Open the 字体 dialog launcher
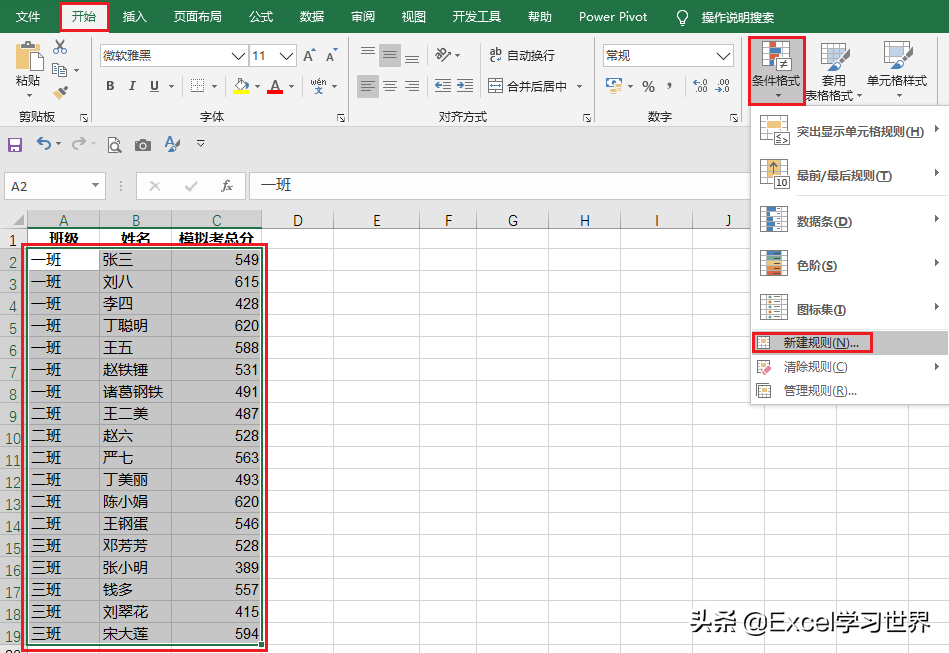 341,118
